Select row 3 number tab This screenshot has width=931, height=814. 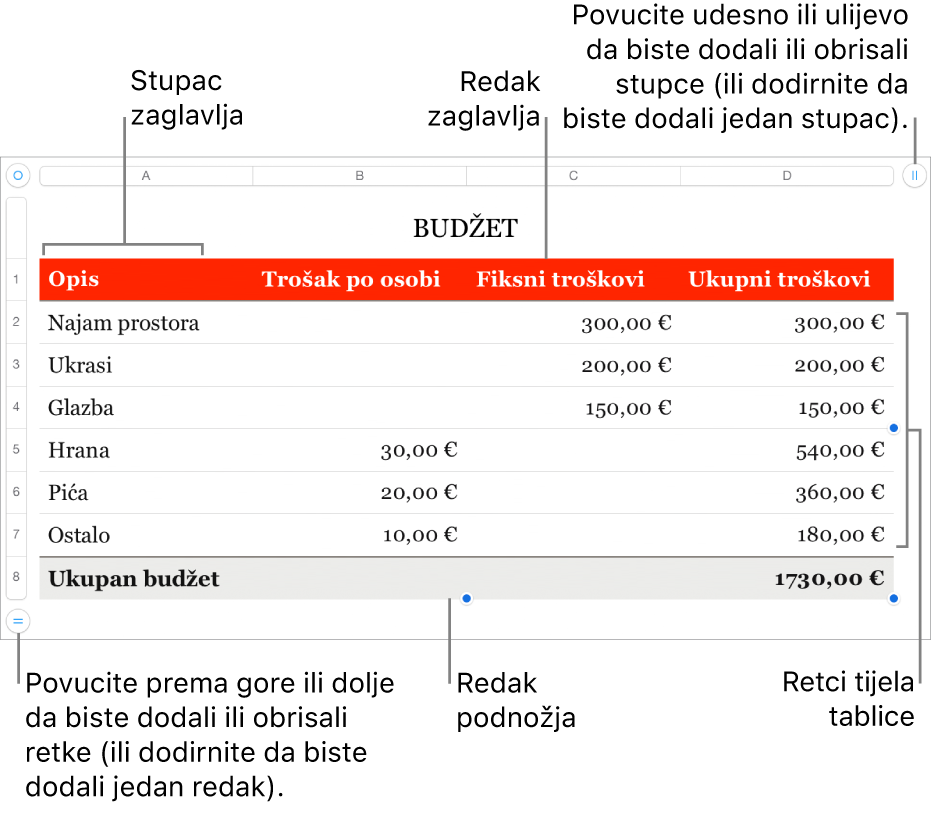coord(16,365)
